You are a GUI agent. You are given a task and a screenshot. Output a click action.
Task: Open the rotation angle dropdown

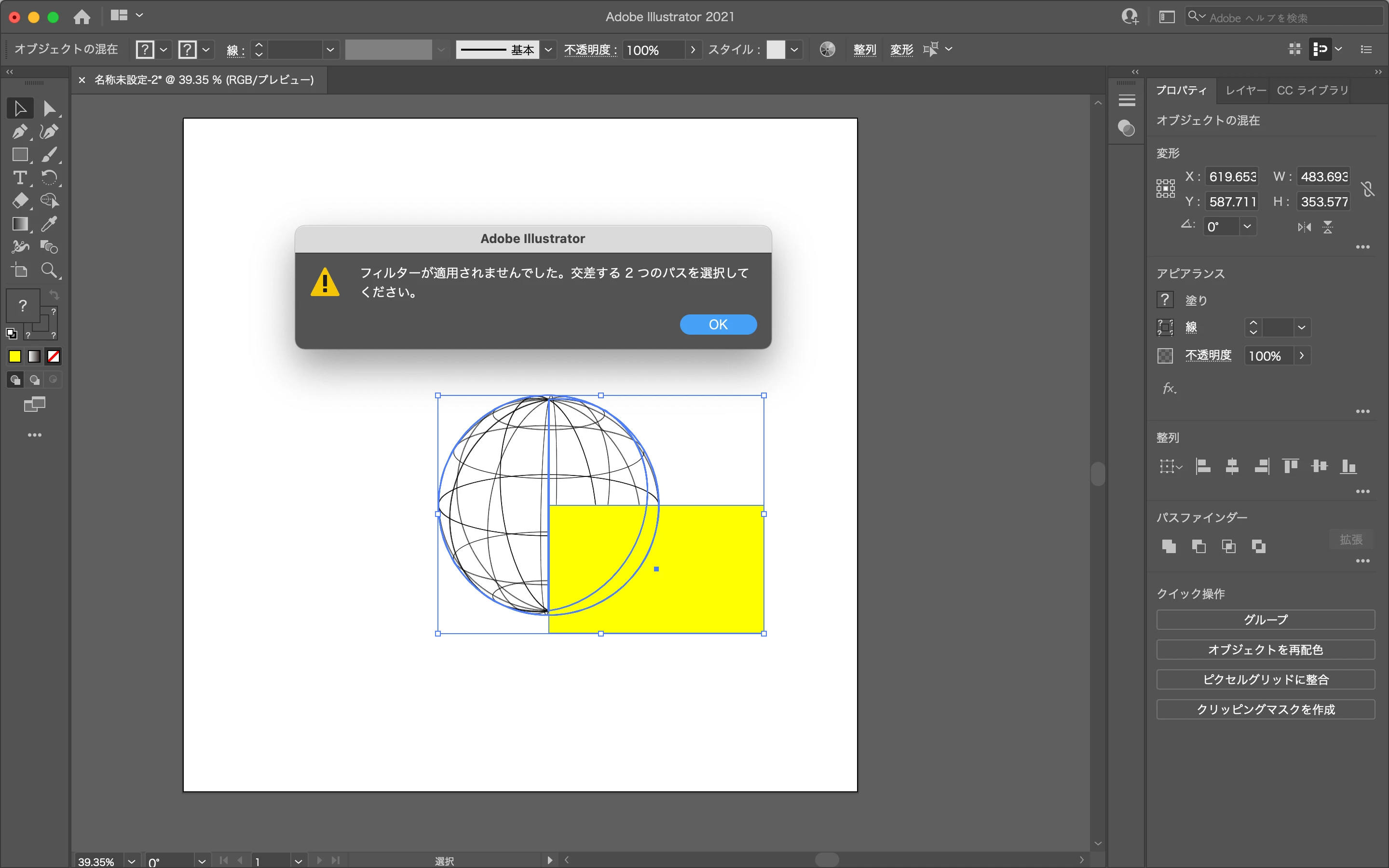point(1247,227)
